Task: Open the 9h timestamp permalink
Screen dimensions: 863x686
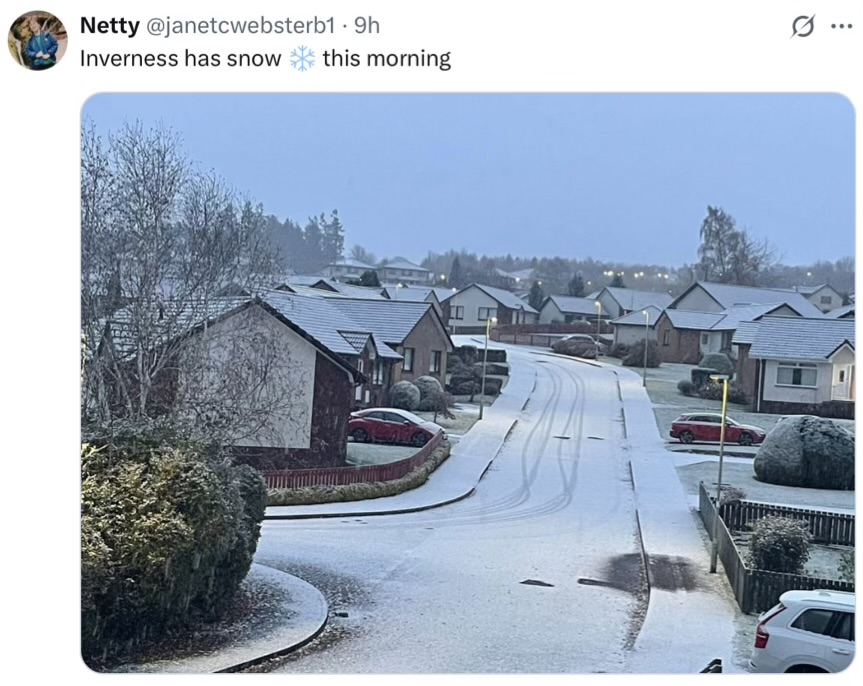Action: [367, 25]
